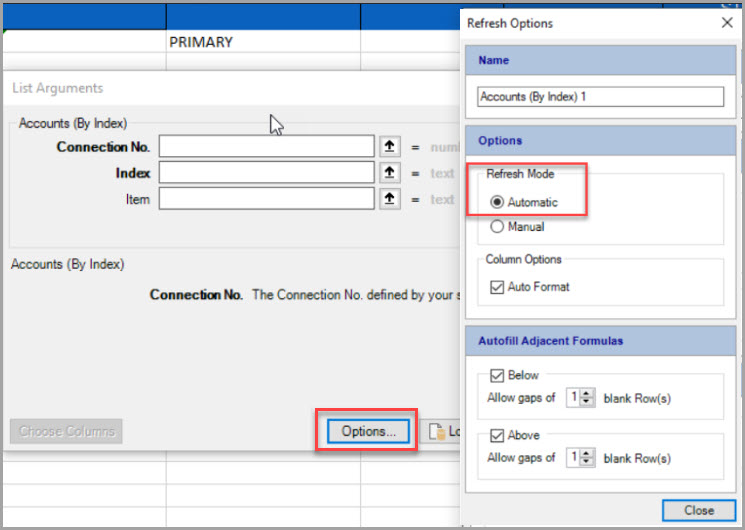
Task: Edit the Name field Accounts (By Index) 1
Action: click(600, 97)
